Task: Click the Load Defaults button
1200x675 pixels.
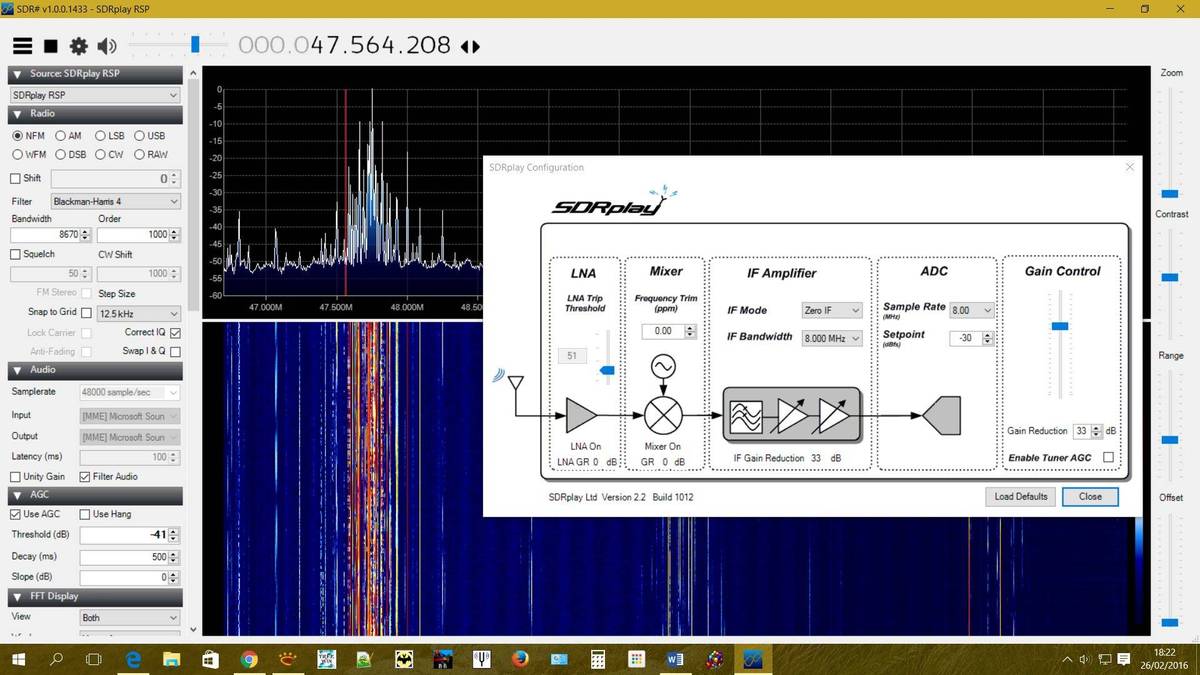Action: tap(1021, 496)
